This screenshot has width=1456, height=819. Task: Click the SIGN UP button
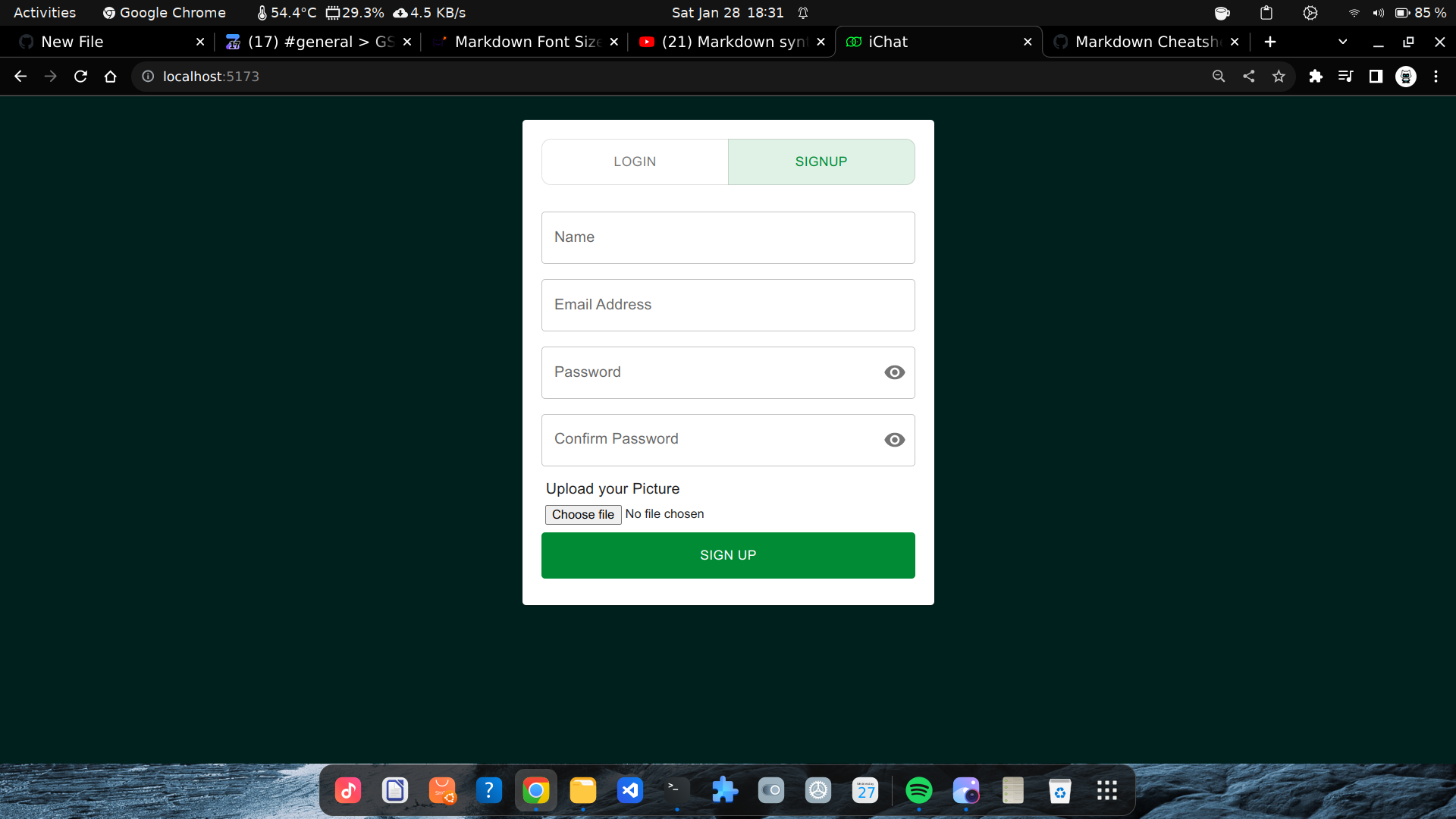coord(728,555)
